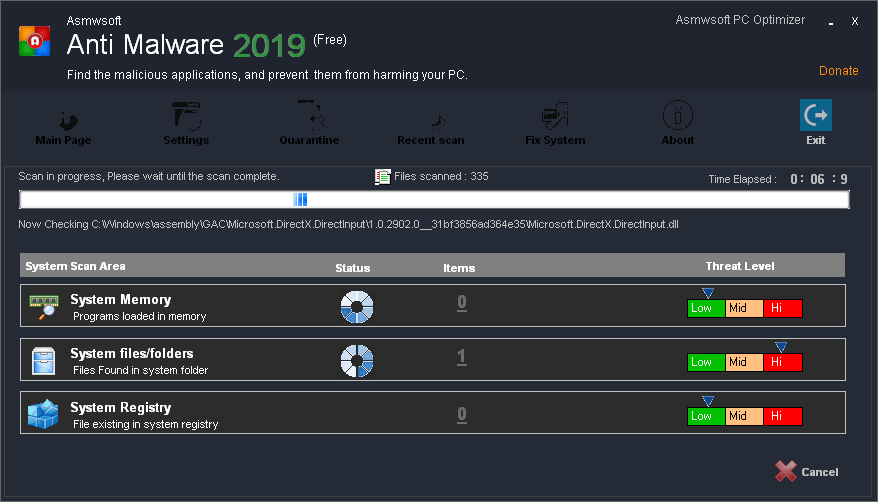Click the Threat Level column header
Image resolution: width=878 pixels, height=502 pixels.
(740, 266)
